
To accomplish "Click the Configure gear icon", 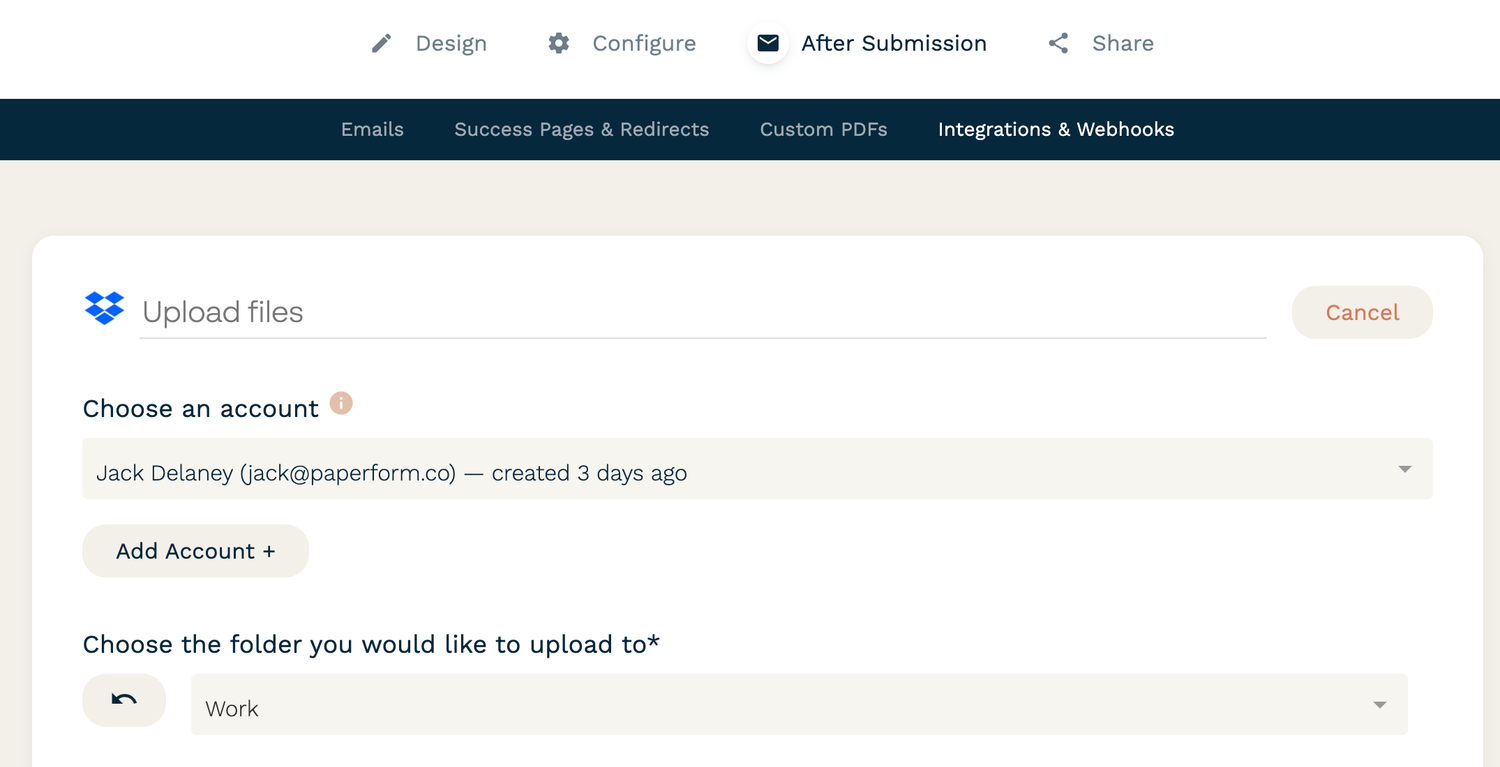I will 559,43.
